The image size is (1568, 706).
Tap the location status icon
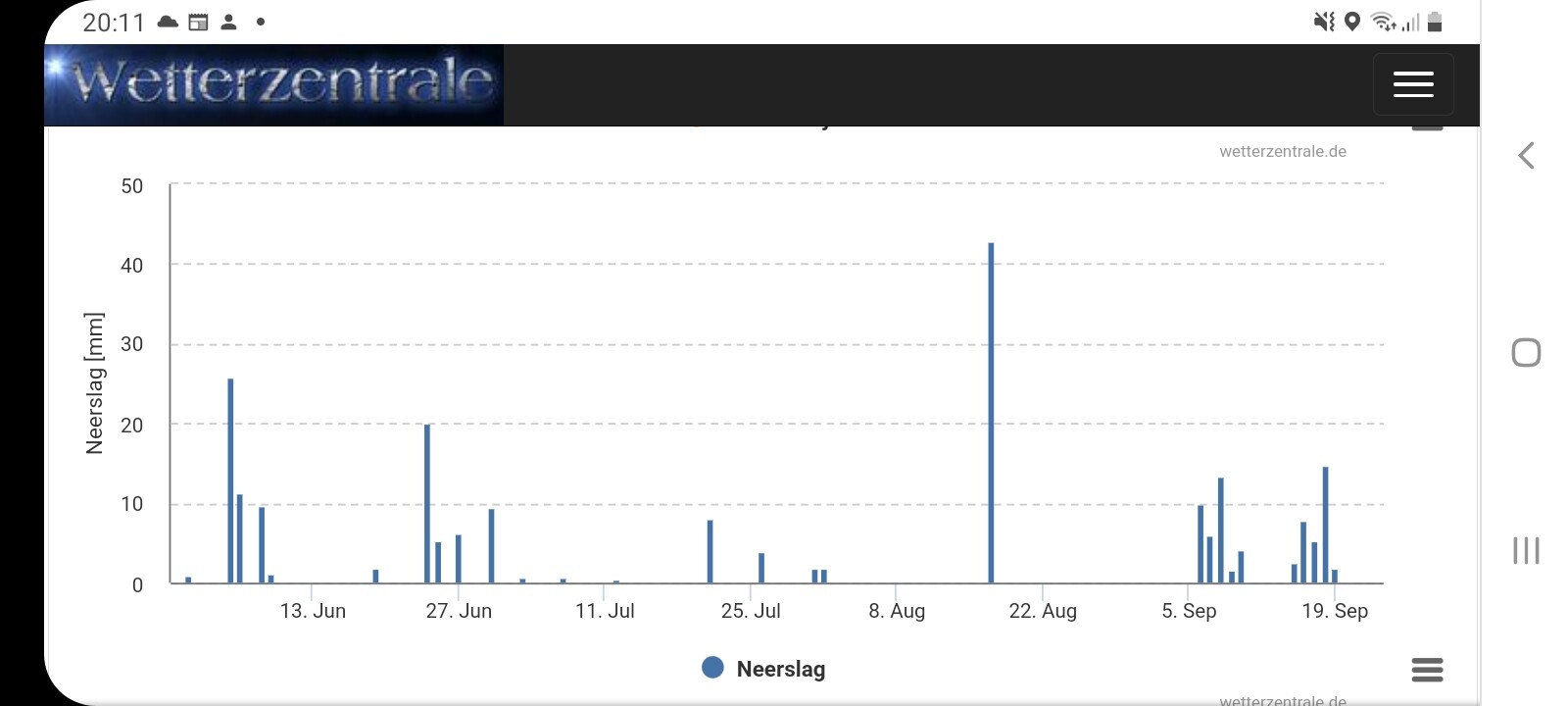click(x=1352, y=22)
